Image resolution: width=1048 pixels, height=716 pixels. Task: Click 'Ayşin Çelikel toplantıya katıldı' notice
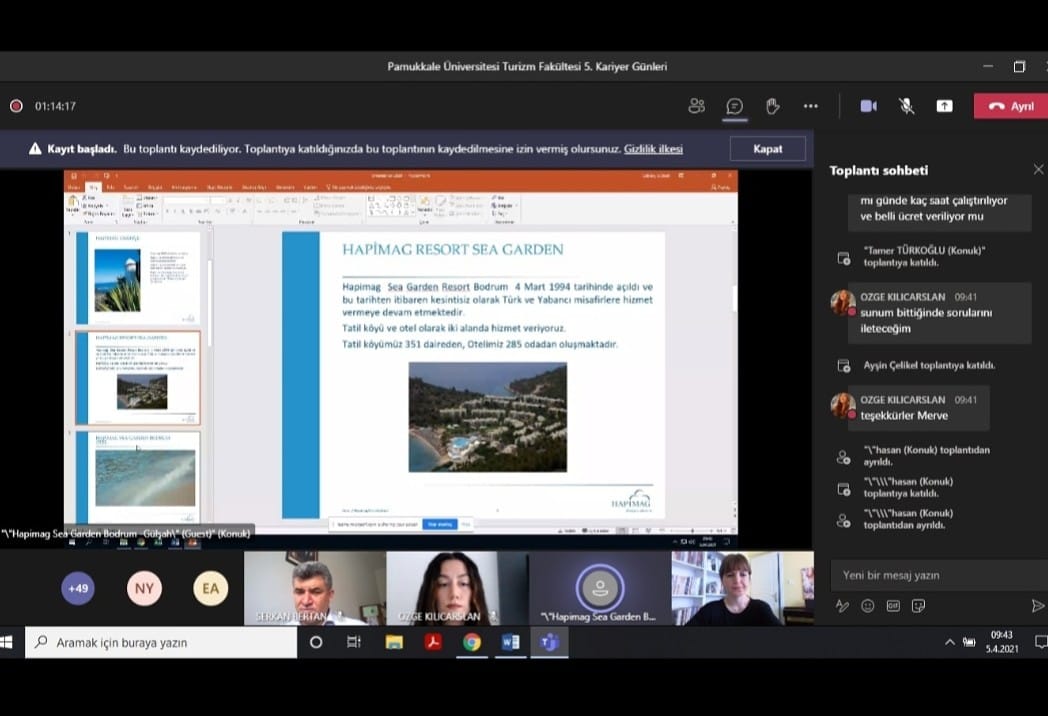[x=929, y=365]
